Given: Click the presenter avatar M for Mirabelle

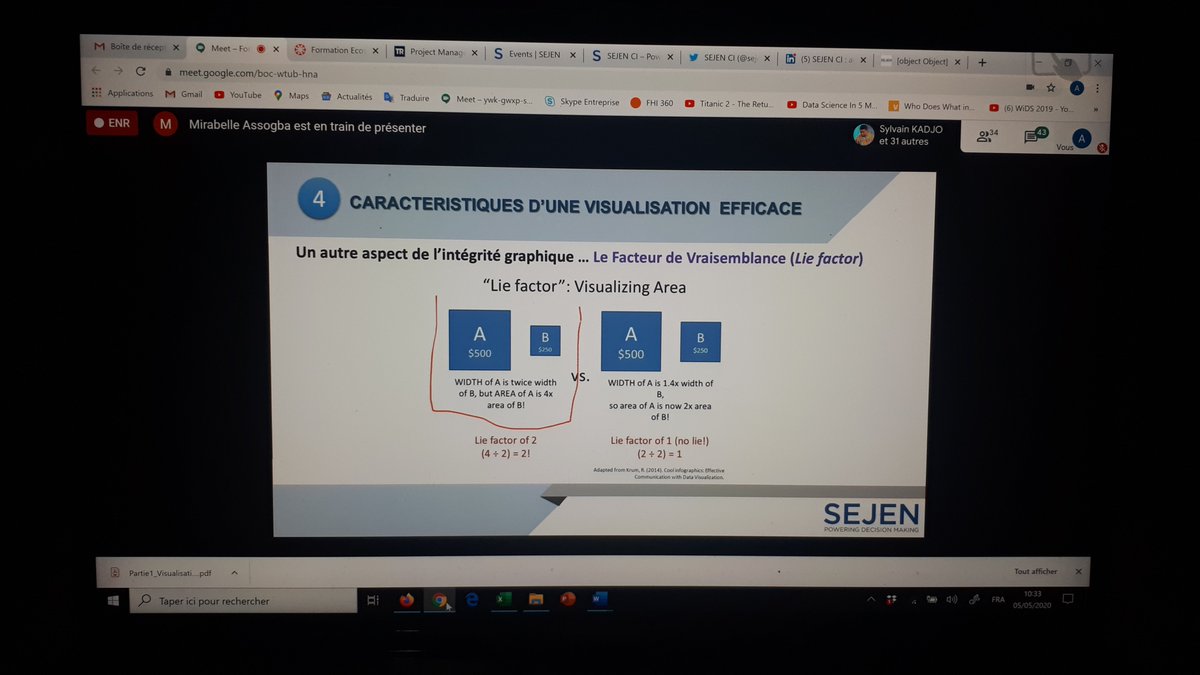Looking at the screenshot, I should pos(166,125).
